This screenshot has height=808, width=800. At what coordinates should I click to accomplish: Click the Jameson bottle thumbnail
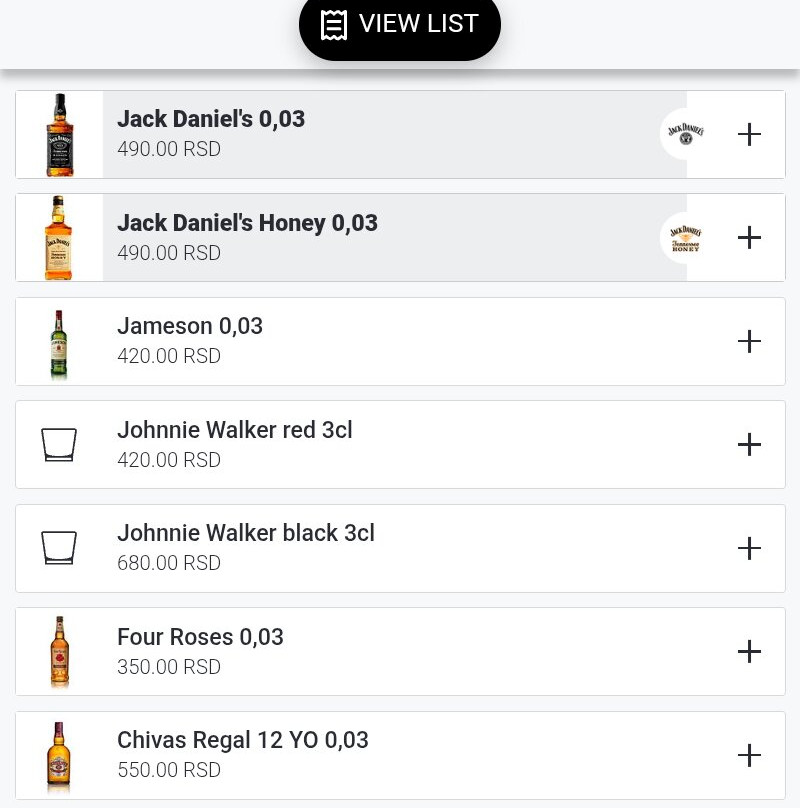click(59, 342)
